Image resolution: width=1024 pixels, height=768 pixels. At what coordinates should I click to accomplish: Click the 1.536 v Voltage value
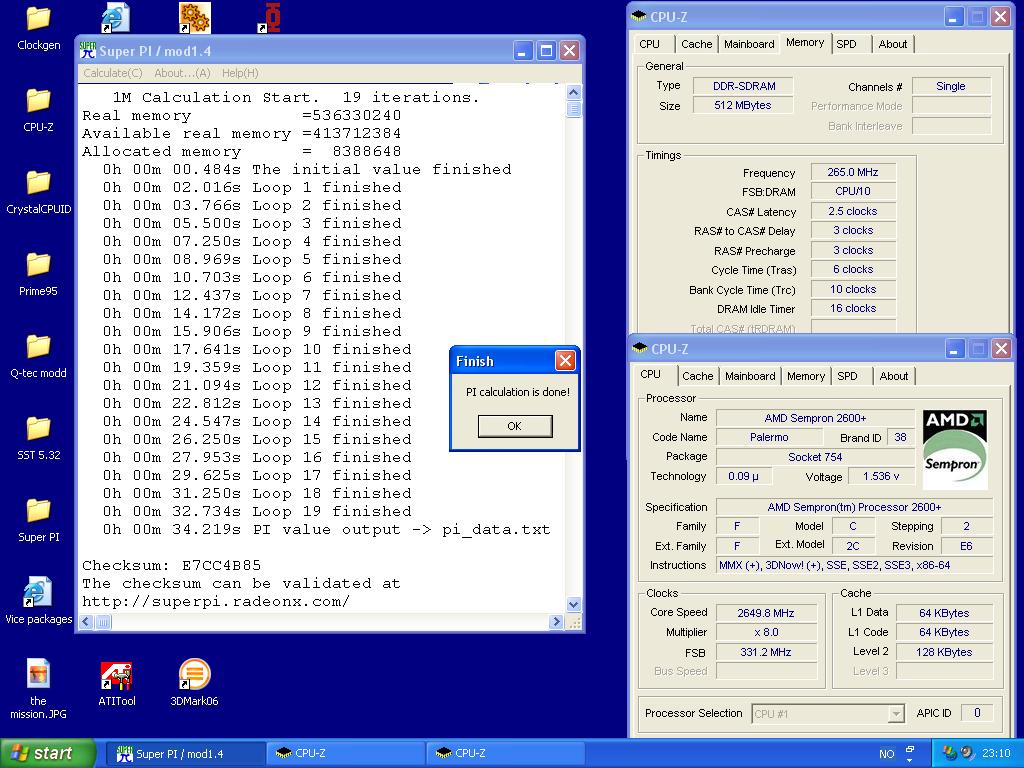click(x=881, y=476)
